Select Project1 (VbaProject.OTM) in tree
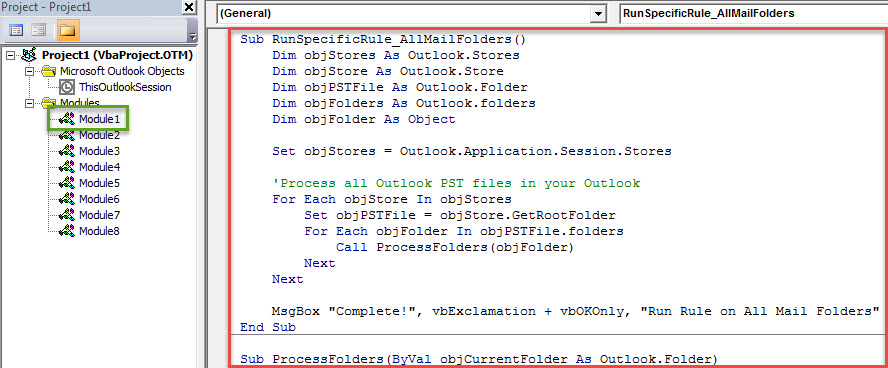 click(117, 55)
